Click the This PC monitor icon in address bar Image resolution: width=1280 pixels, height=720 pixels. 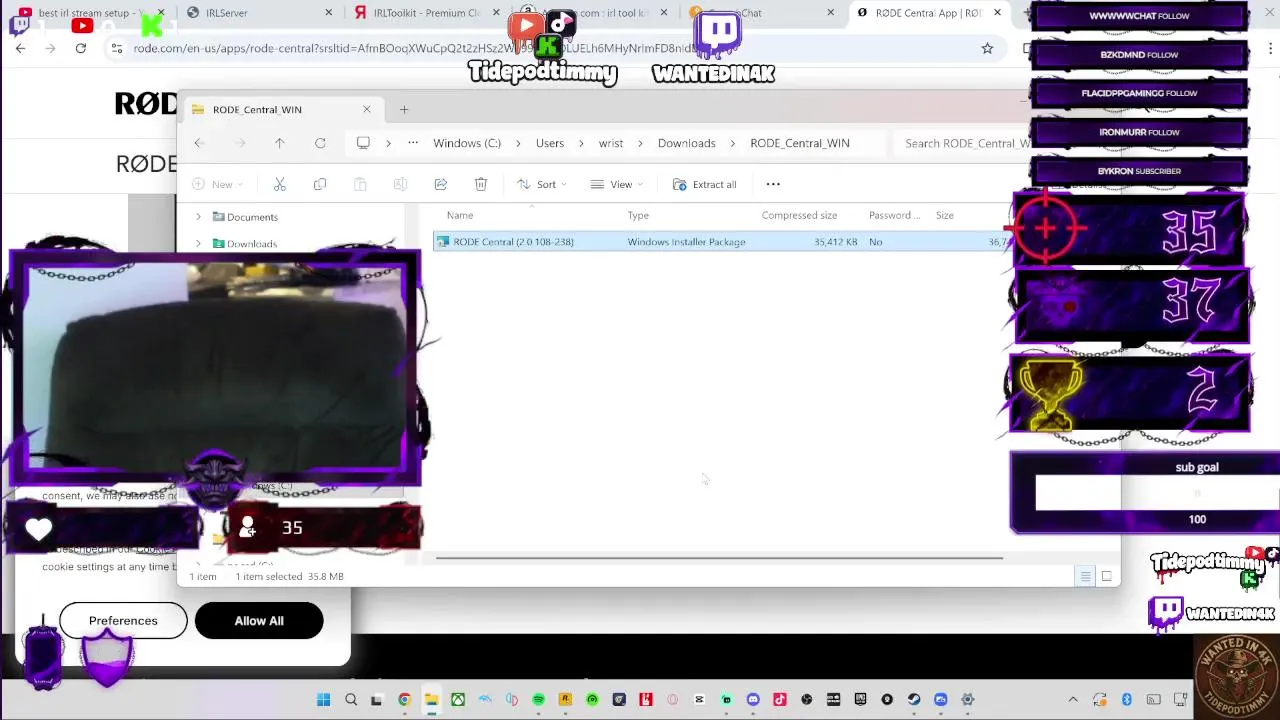[x=363, y=143]
